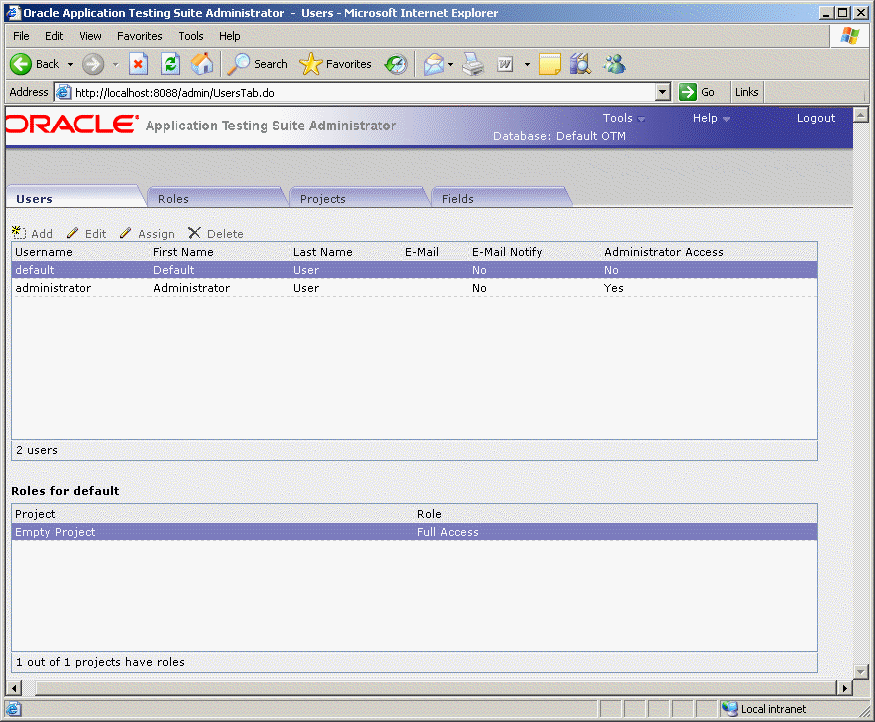This screenshot has width=875, height=722.
Task: Click the Print icon in browser toolbar
Action: [472, 63]
